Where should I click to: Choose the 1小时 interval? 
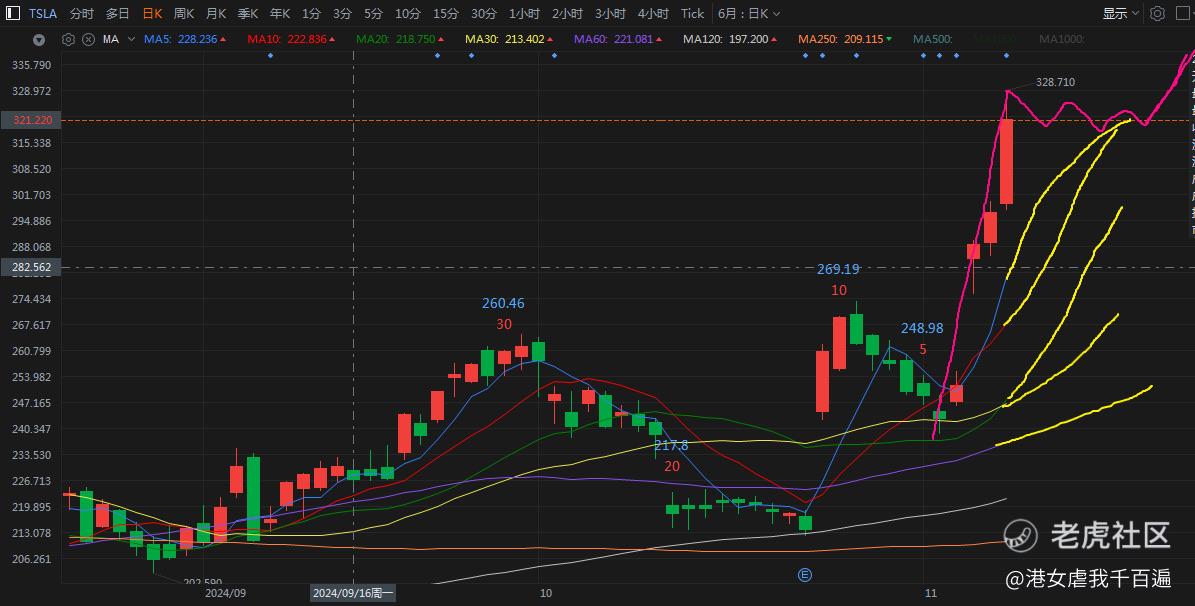[x=524, y=14]
